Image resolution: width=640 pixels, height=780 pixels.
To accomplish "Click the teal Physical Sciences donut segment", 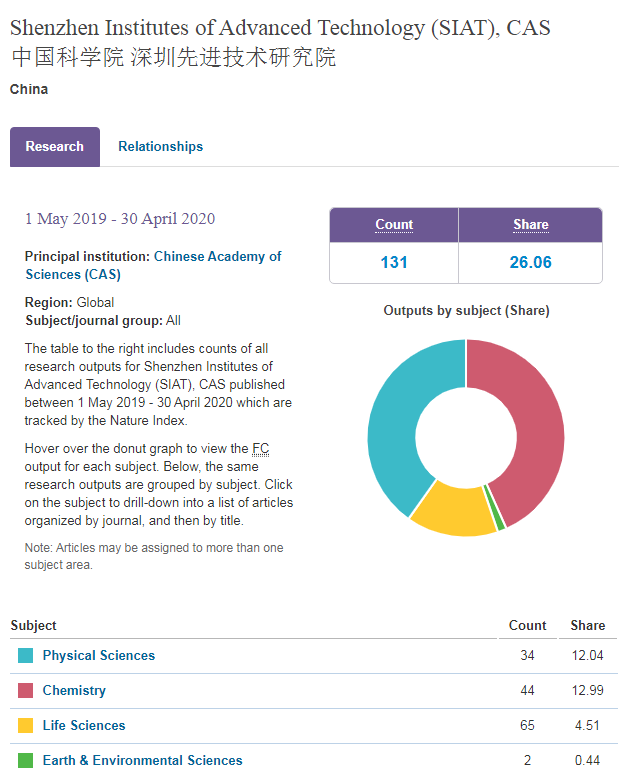I will pyautogui.click(x=395, y=420).
